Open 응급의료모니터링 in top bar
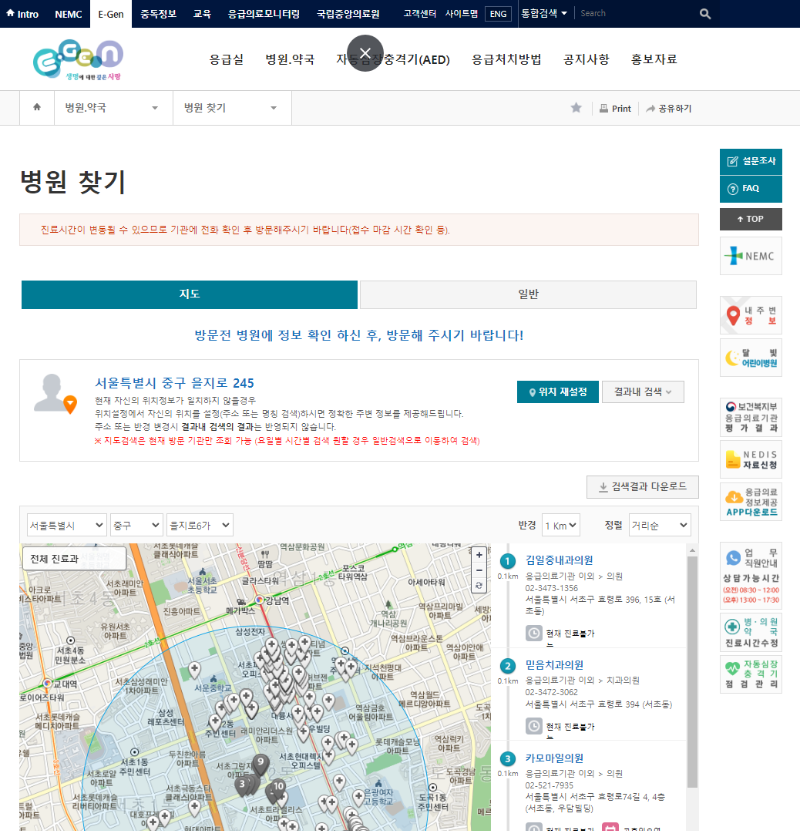800x831 pixels. (263, 14)
